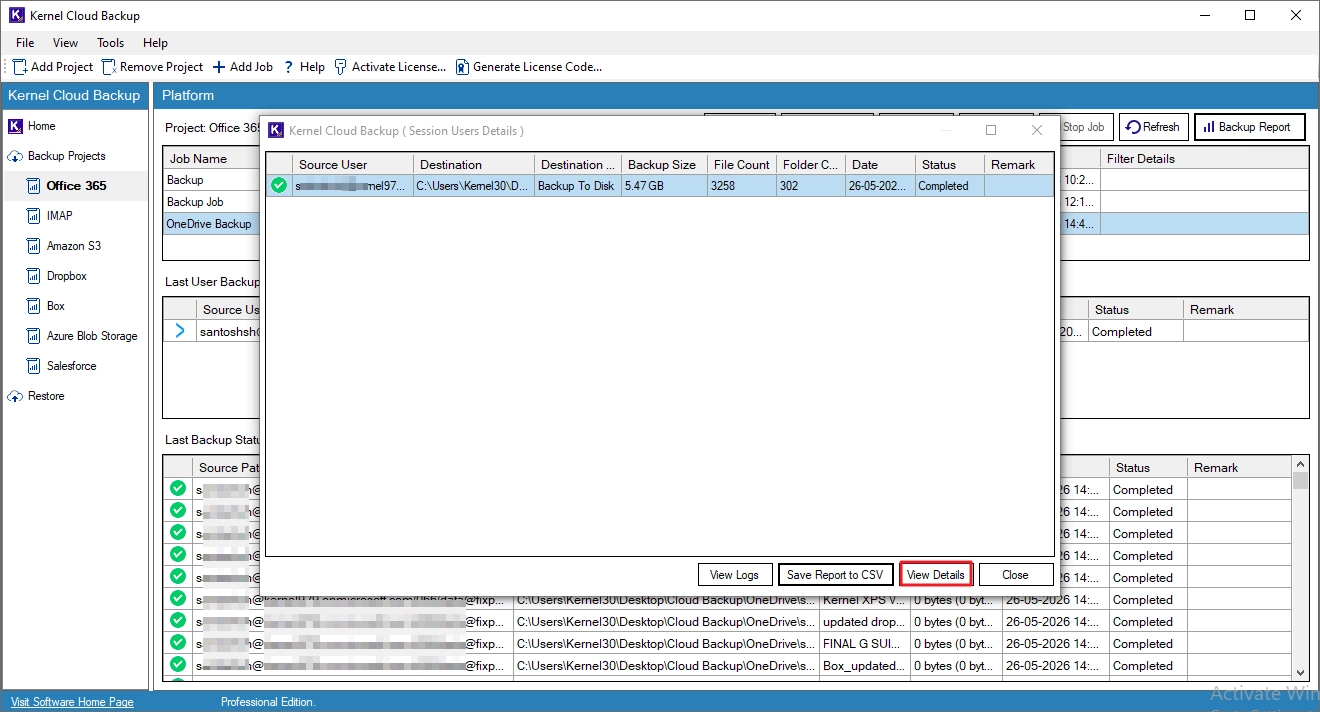
Task: Click the Add Job plus icon
Action: (x=219, y=67)
